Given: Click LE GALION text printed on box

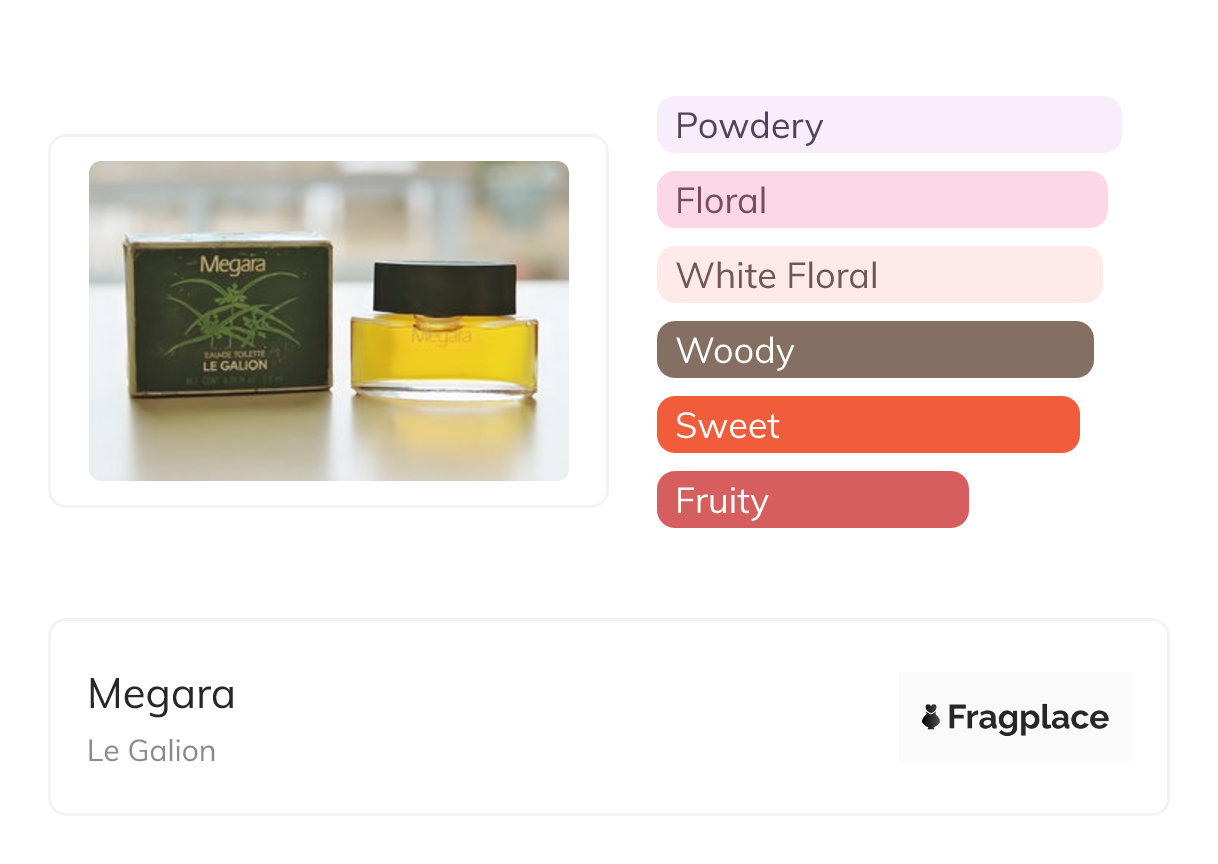Looking at the screenshot, I should point(233,365).
